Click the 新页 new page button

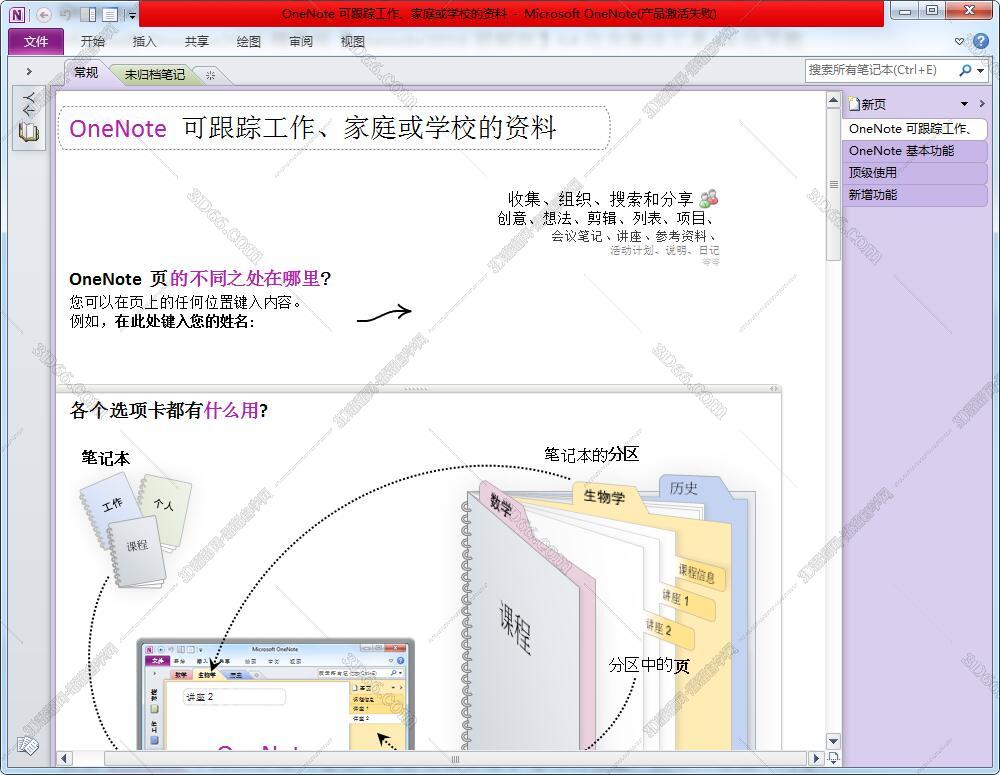click(x=867, y=104)
